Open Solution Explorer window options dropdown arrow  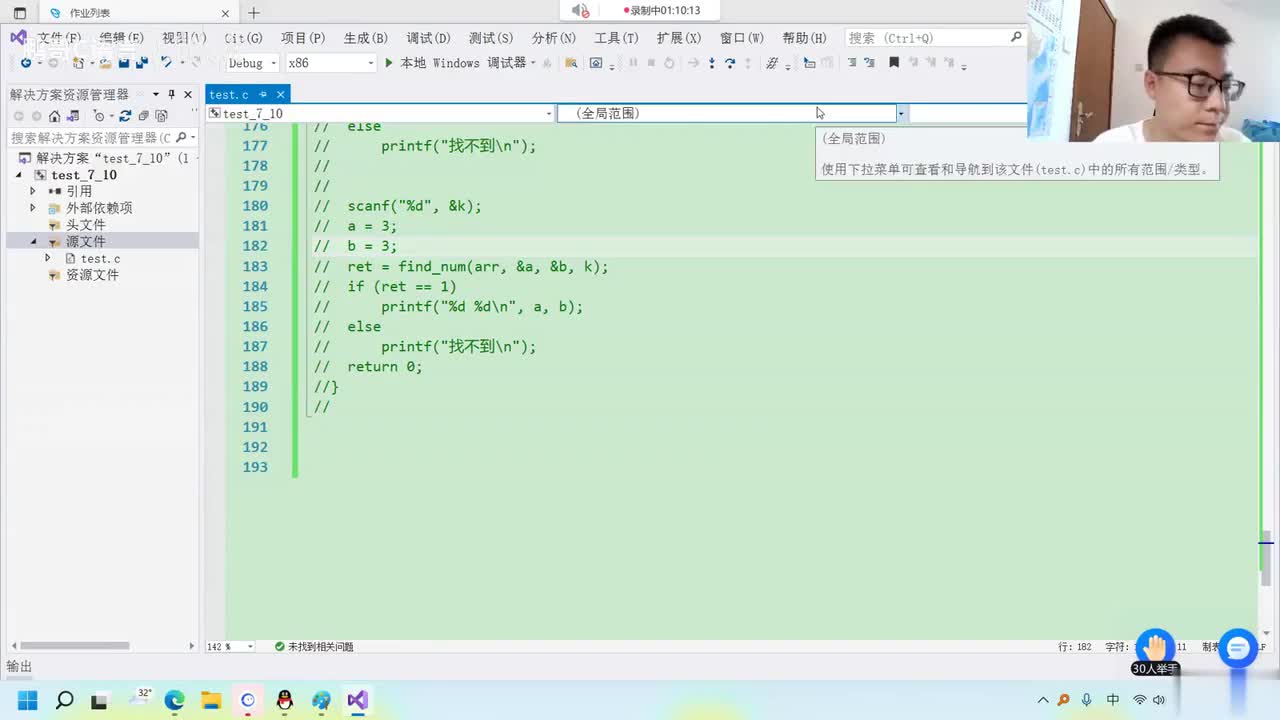tap(155, 94)
